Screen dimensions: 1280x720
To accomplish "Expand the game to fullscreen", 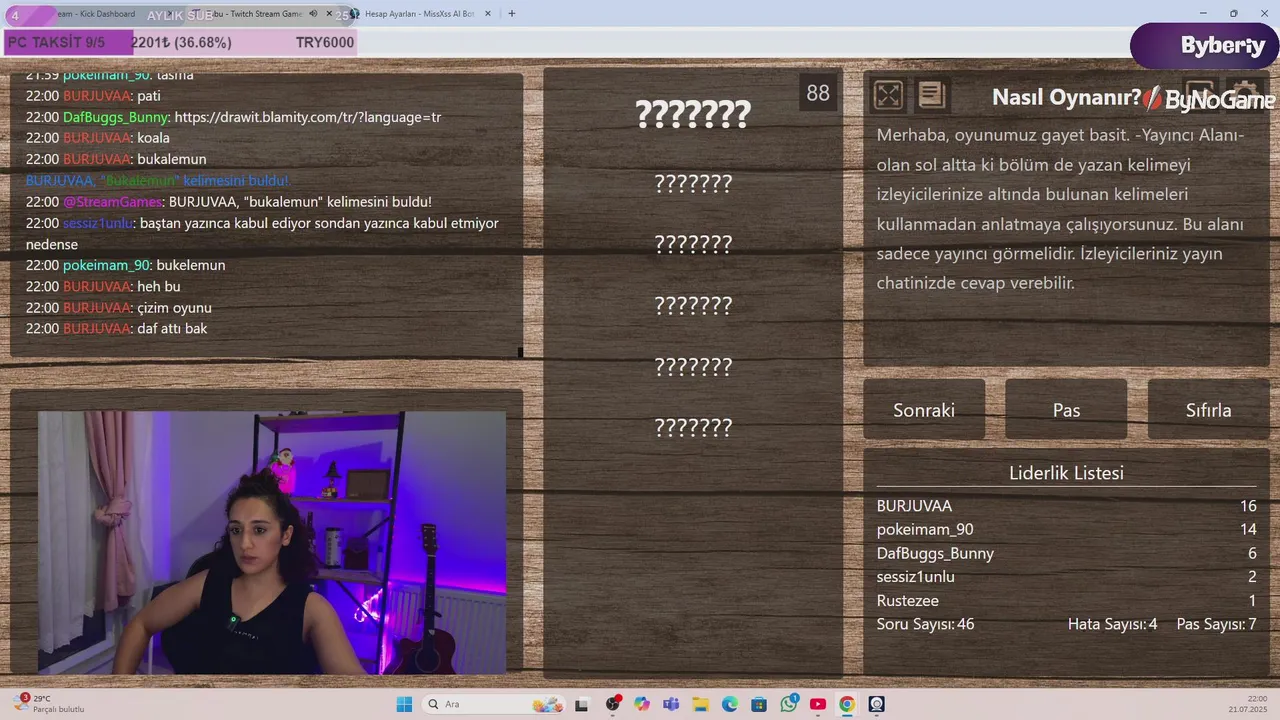I will (888, 95).
